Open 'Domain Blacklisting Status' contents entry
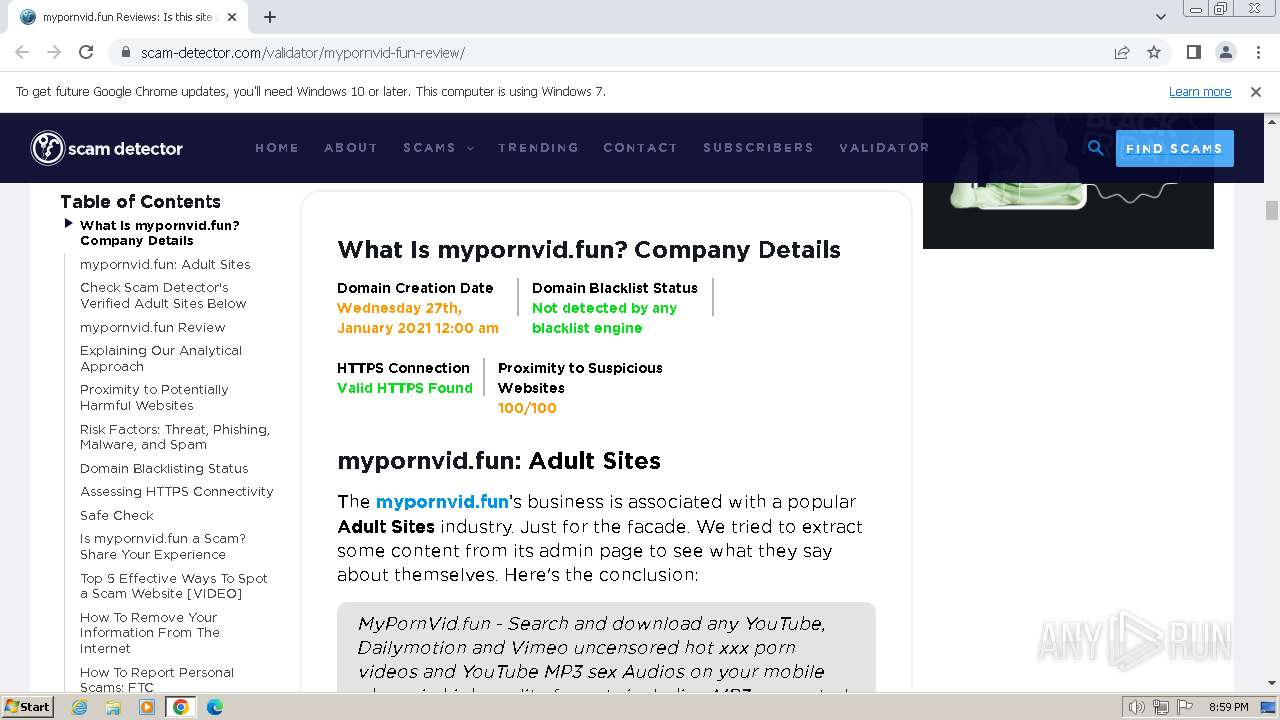This screenshot has height=720, width=1280. coord(164,468)
